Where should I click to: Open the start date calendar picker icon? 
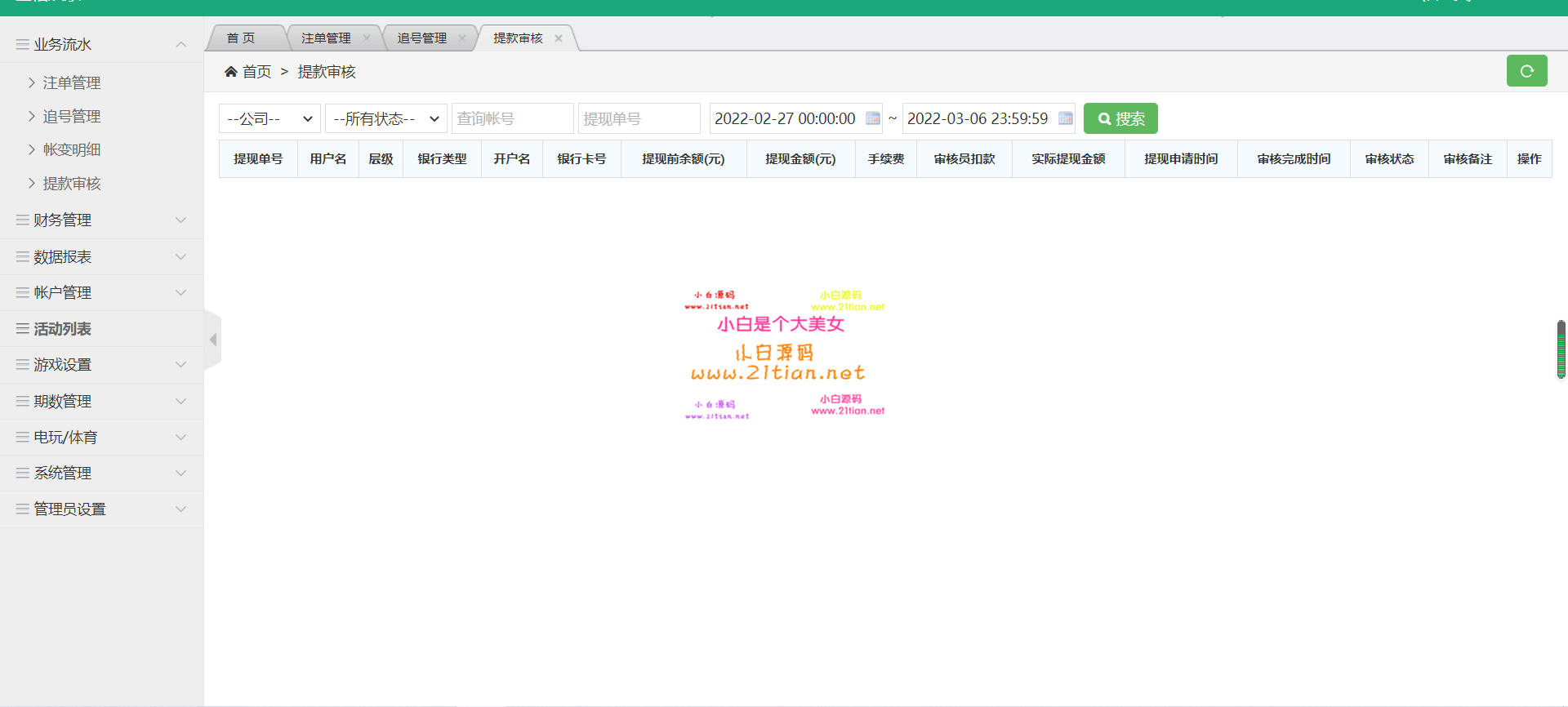pyautogui.click(x=872, y=118)
